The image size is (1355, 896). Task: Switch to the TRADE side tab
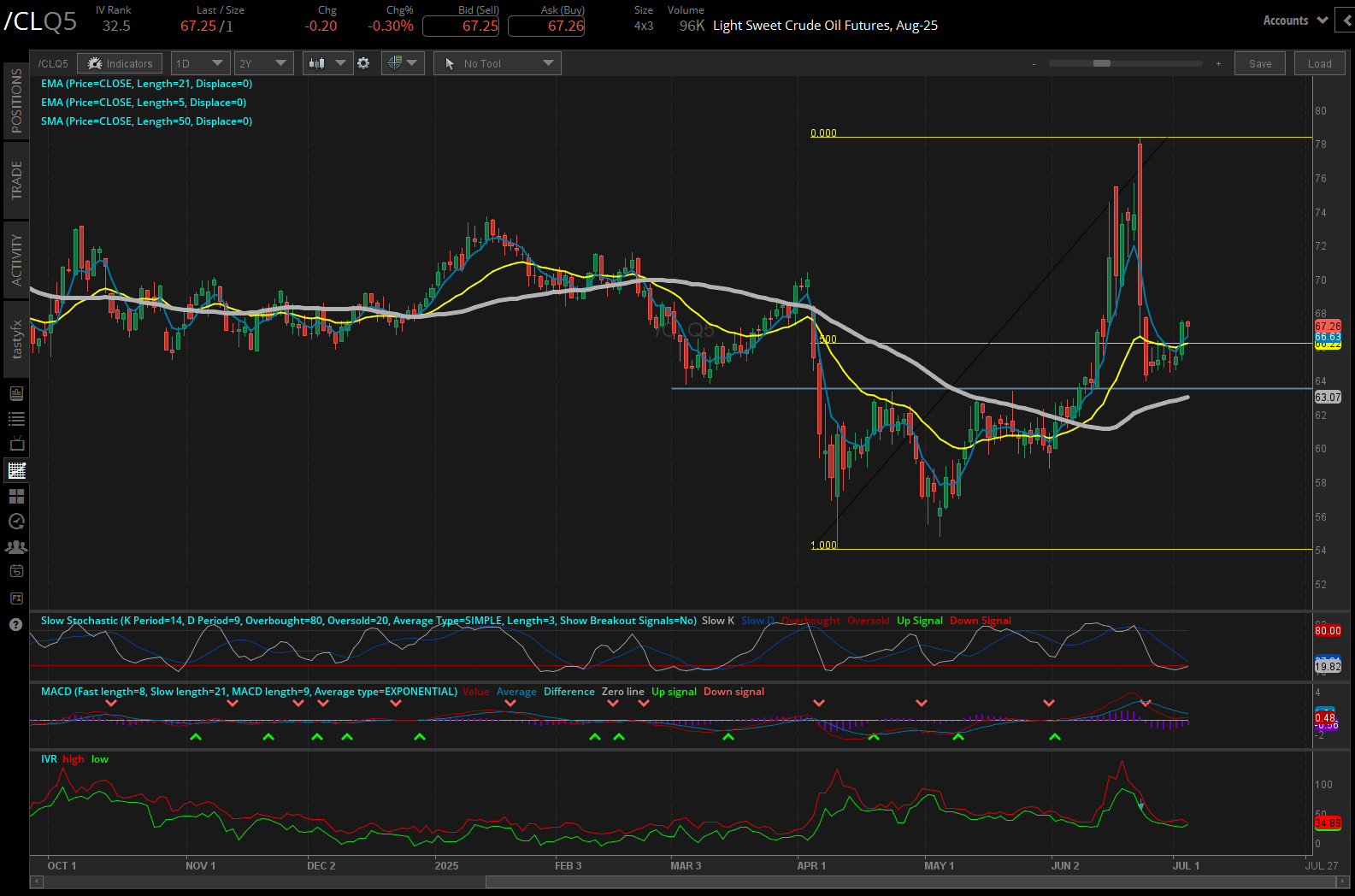(16, 180)
